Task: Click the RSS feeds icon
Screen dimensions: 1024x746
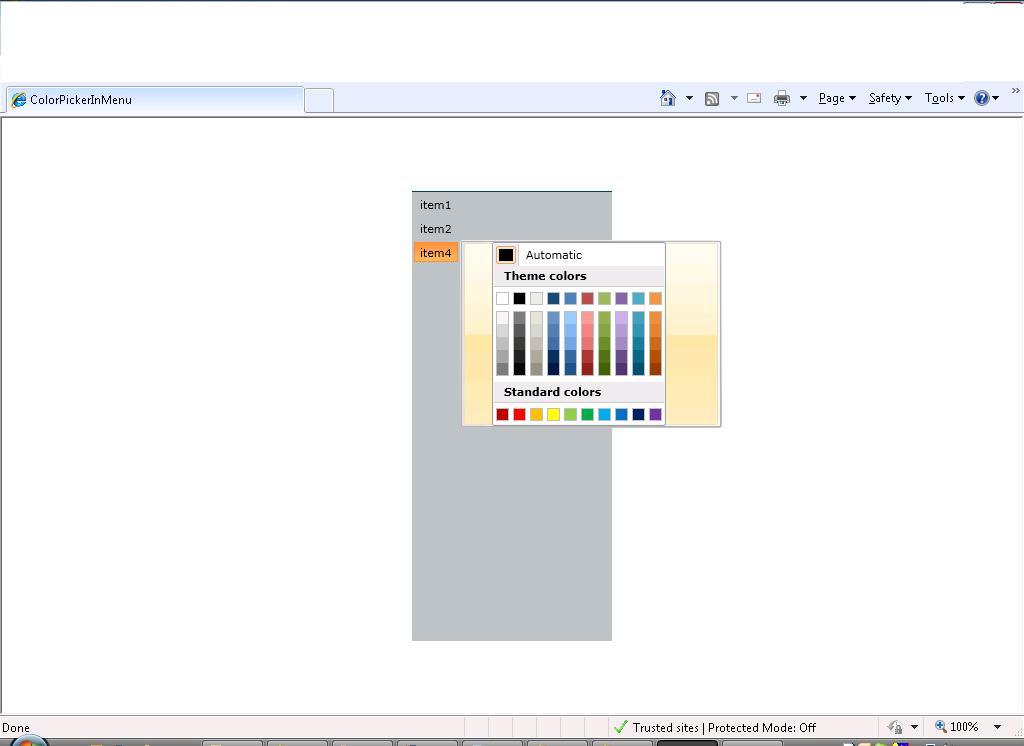Action: point(712,99)
